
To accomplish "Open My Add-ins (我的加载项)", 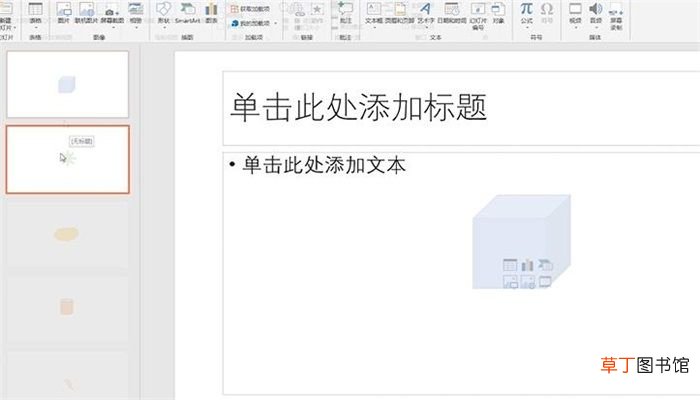I will (250, 23).
